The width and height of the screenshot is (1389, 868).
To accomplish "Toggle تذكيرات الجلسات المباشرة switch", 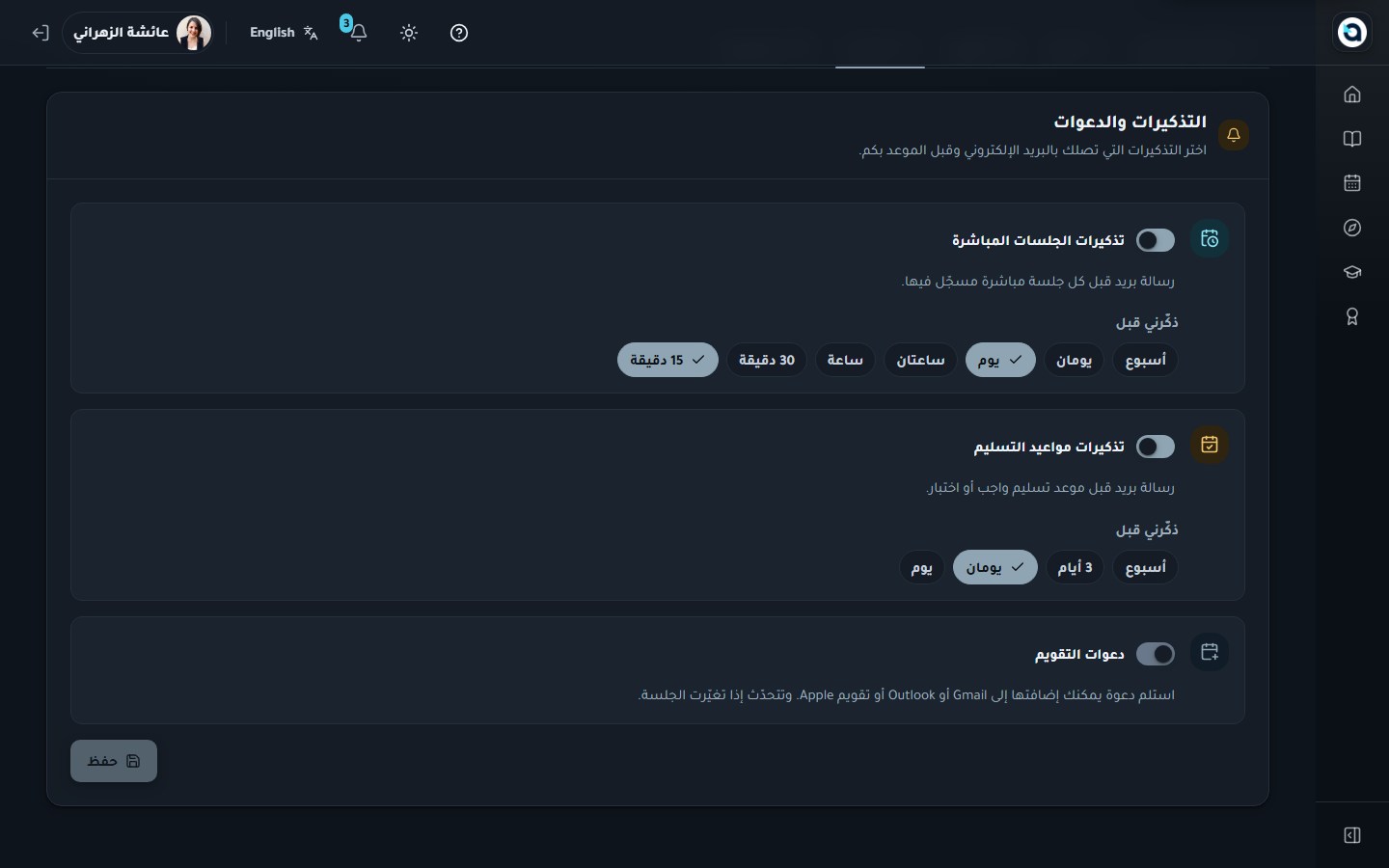I will click(x=1156, y=240).
